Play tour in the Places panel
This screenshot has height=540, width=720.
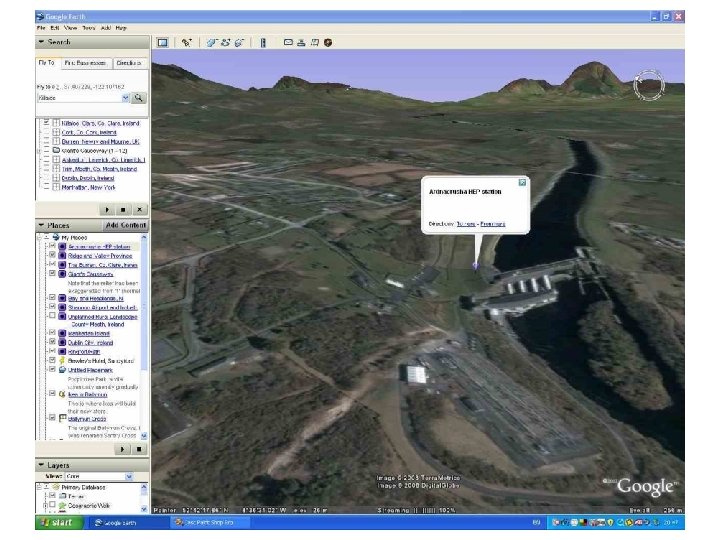122,449
